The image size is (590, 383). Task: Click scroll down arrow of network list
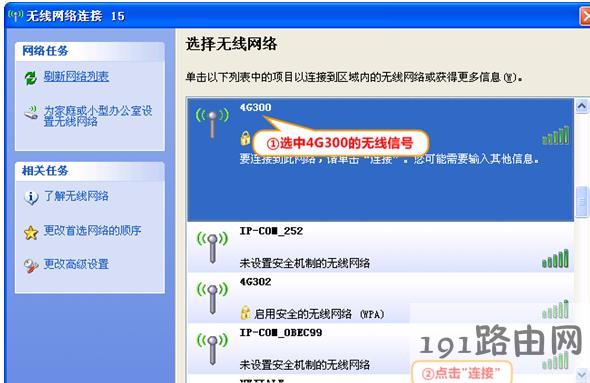[x=582, y=374]
